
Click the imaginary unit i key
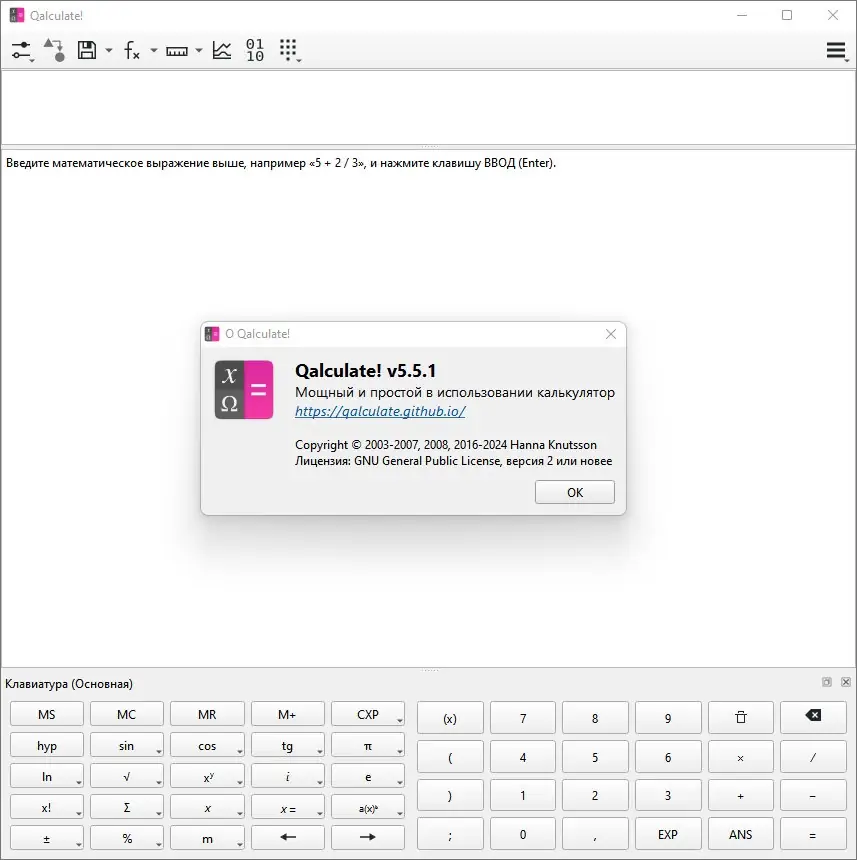coord(288,776)
